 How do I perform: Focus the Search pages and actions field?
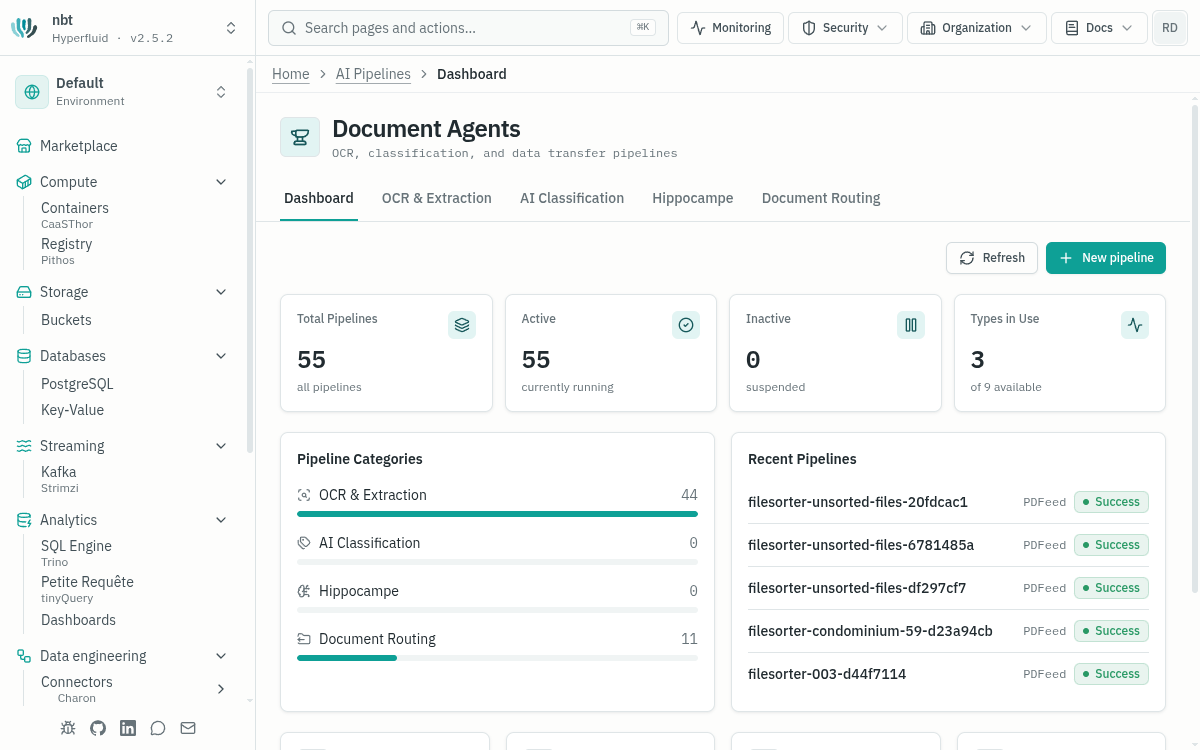pyautogui.click(x=468, y=28)
